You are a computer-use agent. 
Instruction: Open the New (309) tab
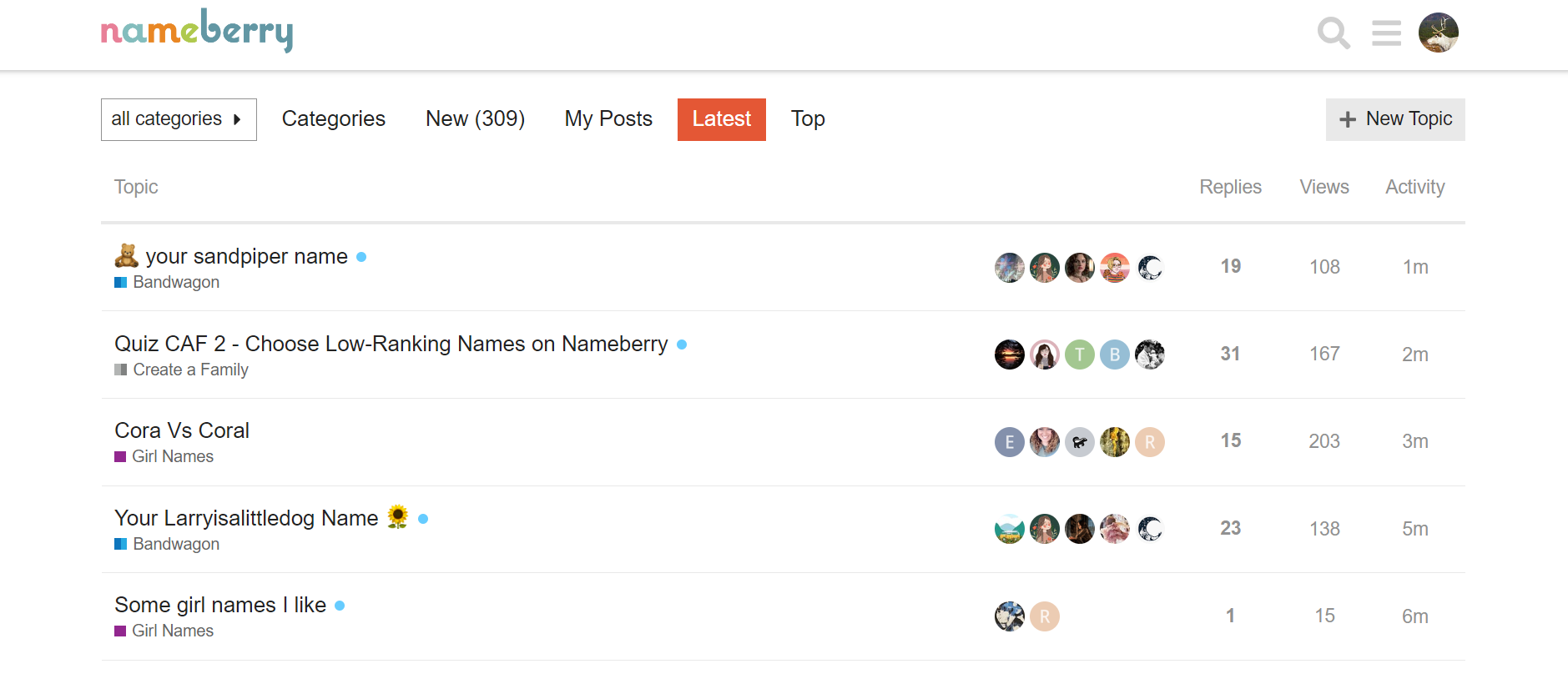pos(476,119)
